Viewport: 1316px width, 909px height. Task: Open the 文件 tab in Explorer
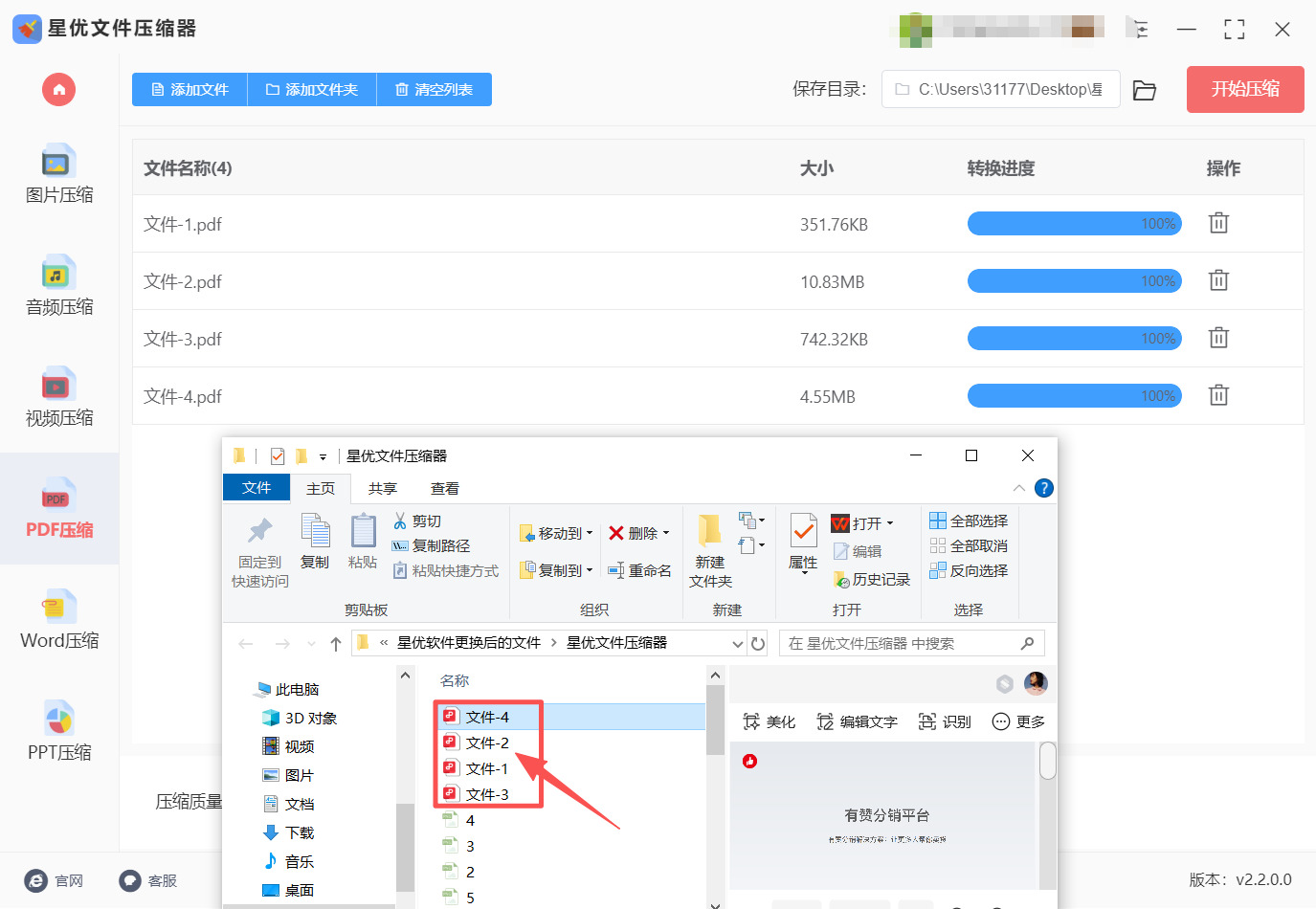257,488
